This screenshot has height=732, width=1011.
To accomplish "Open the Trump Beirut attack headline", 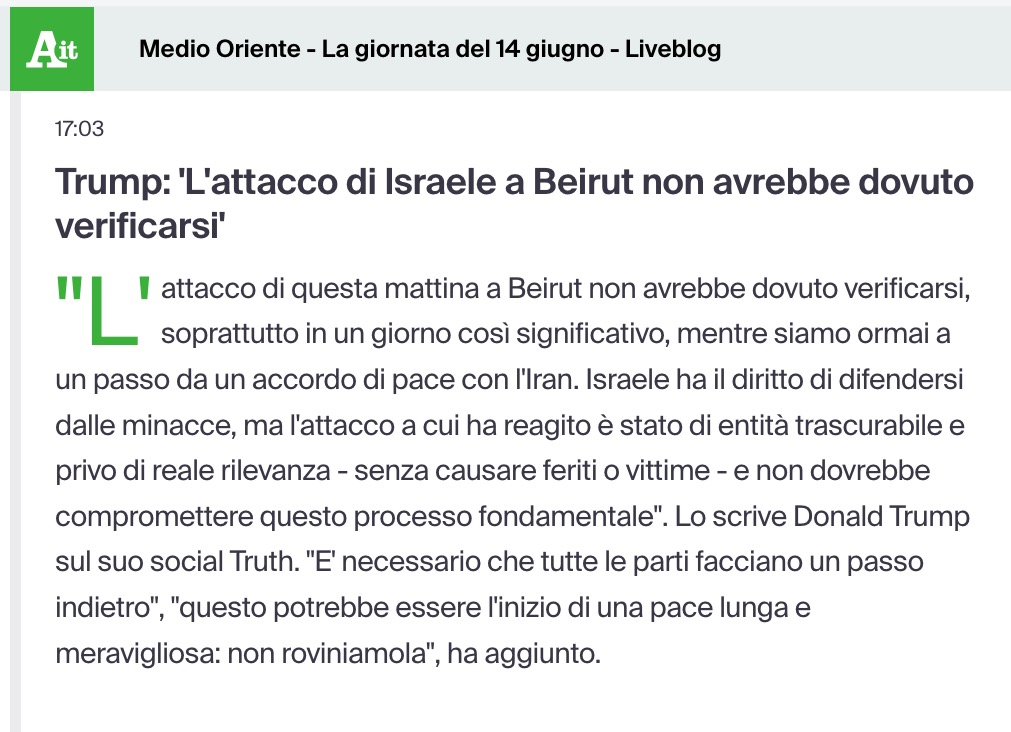I will pyautogui.click(x=514, y=203).
